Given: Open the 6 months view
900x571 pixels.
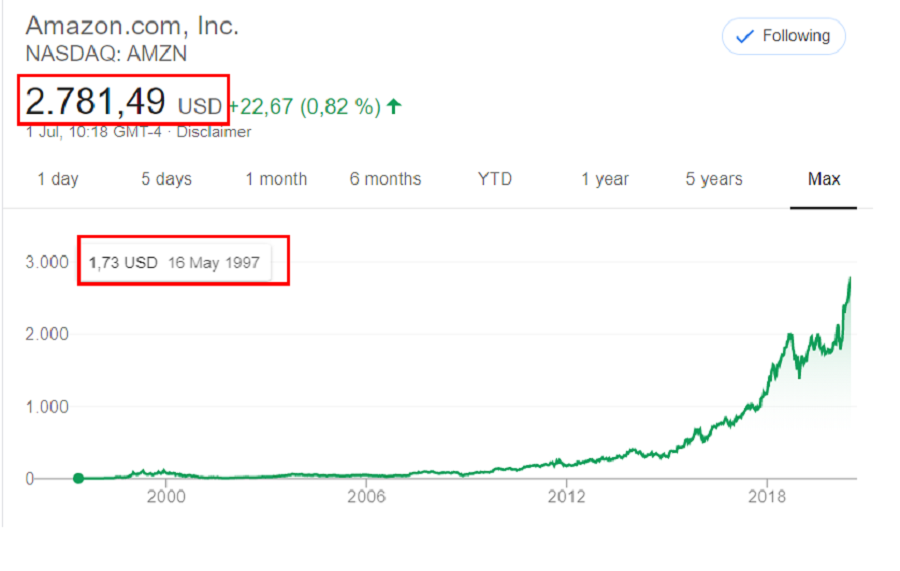Looking at the screenshot, I should 385,179.
